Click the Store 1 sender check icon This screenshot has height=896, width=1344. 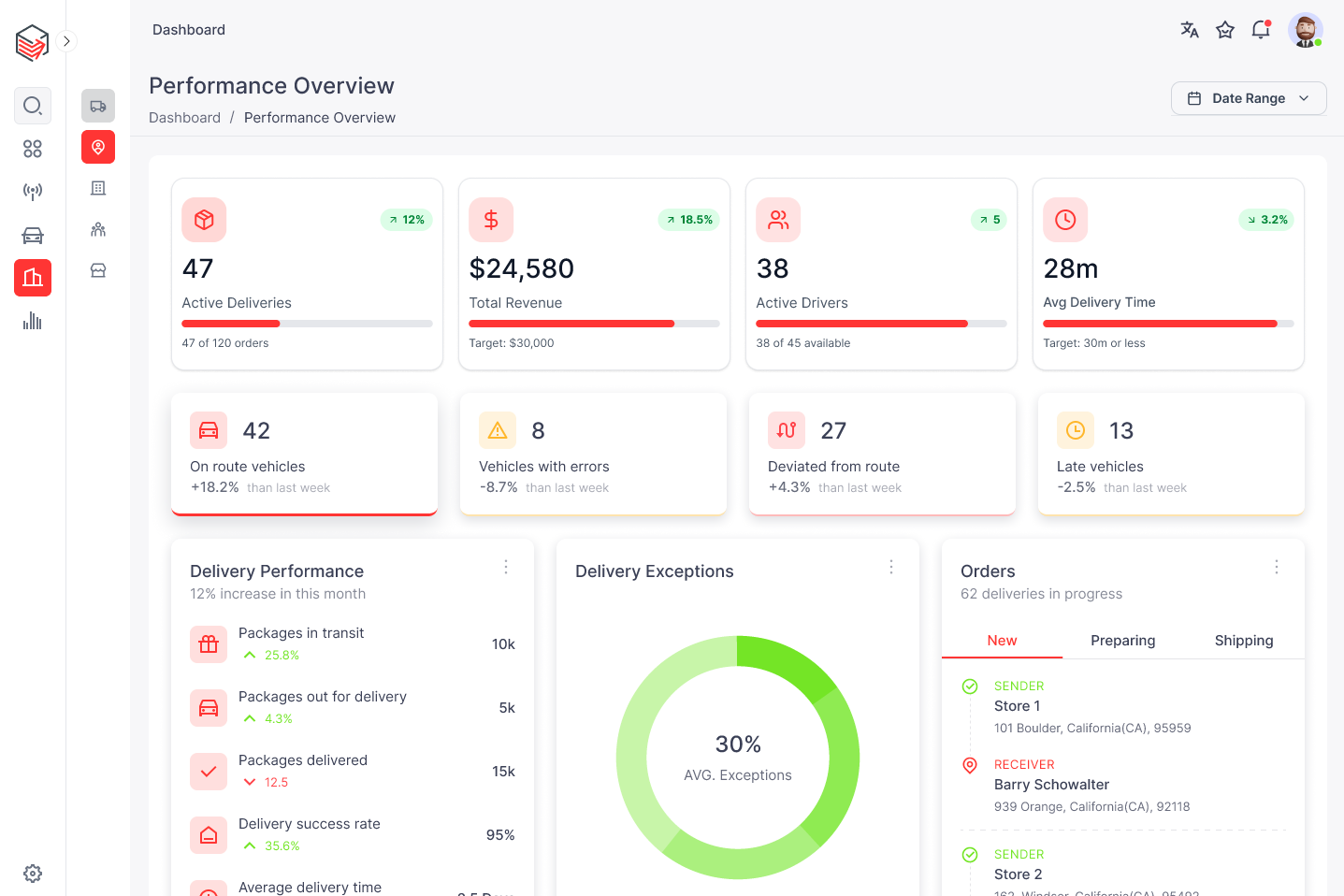970,686
